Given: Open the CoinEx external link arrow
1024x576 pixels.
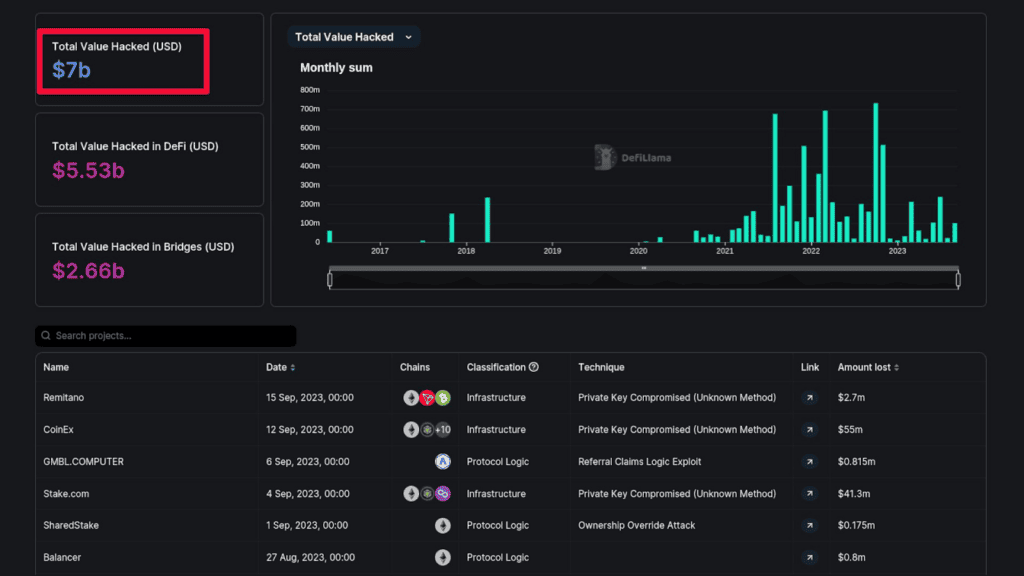Looking at the screenshot, I should click(x=810, y=430).
